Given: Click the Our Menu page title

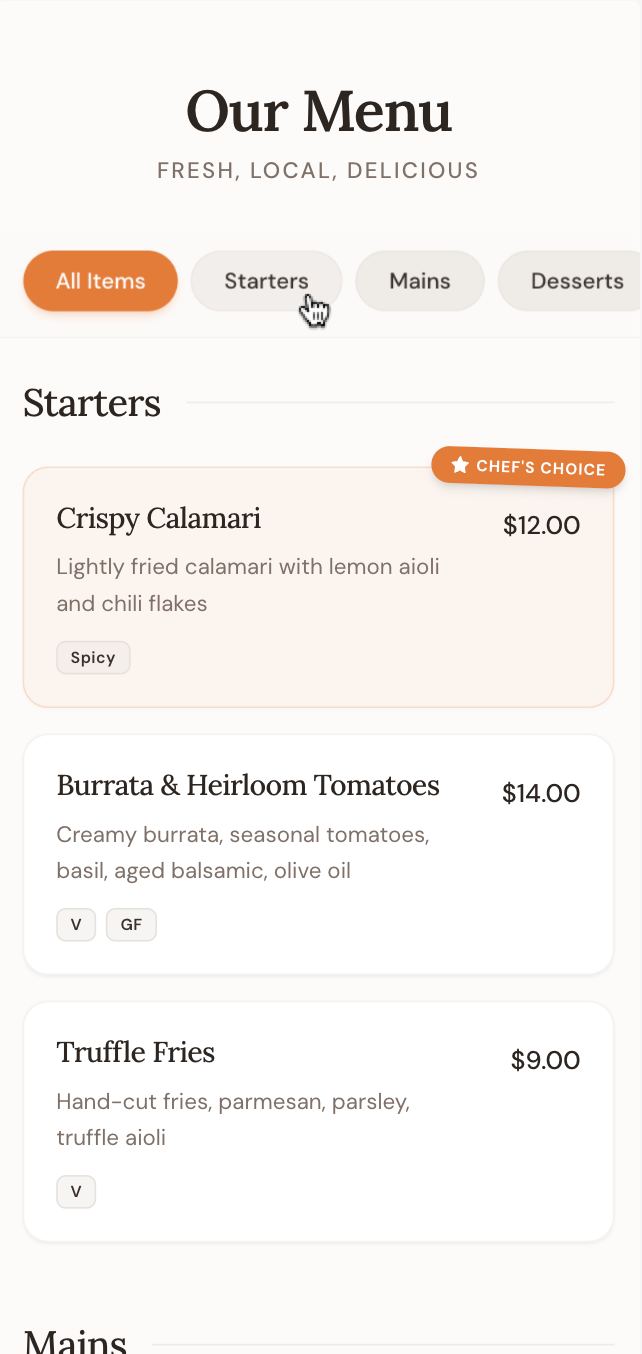Looking at the screenshot, I should [x=319, y=111].
